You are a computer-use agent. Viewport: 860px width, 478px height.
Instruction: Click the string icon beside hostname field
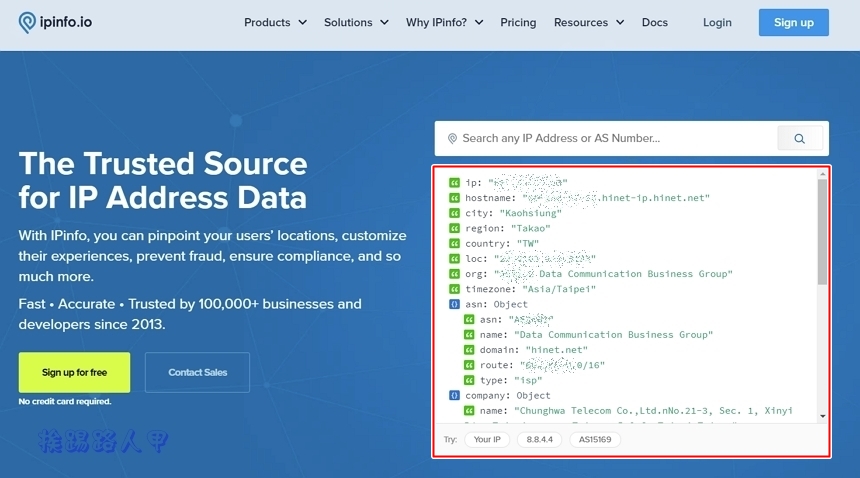tap(455, 198)
